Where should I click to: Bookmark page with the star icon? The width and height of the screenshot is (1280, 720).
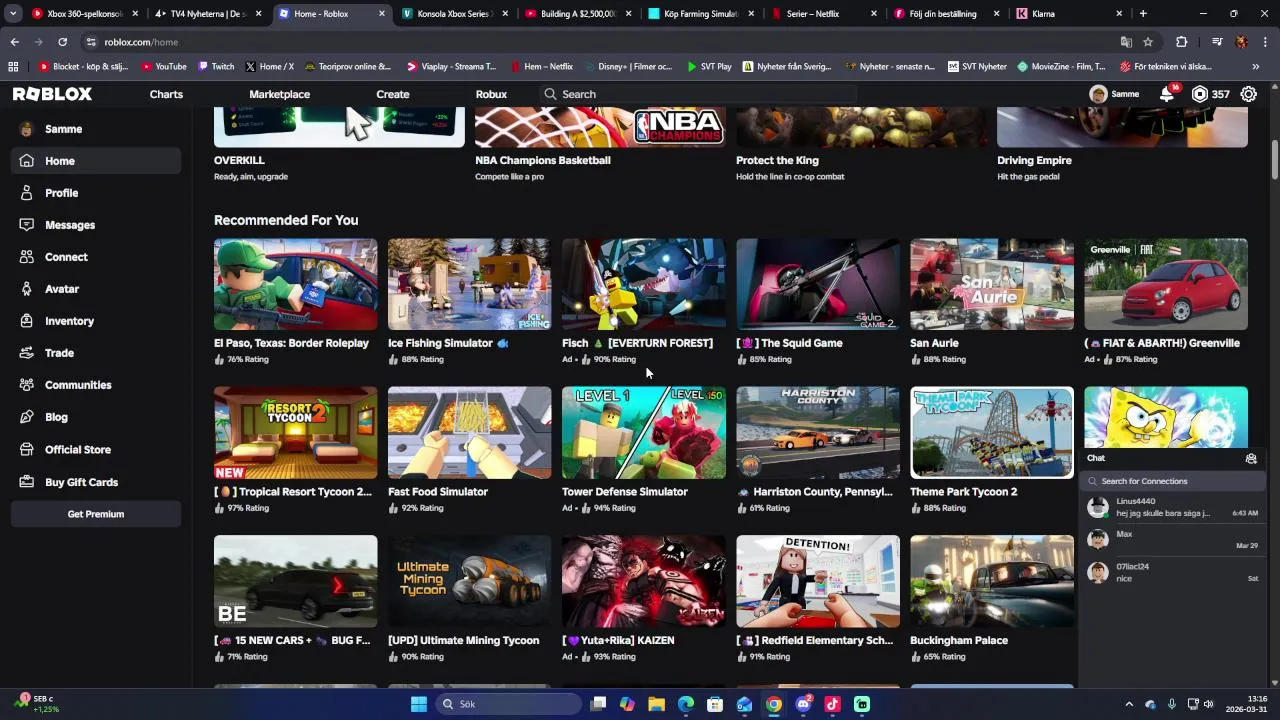coord(1148,42)
